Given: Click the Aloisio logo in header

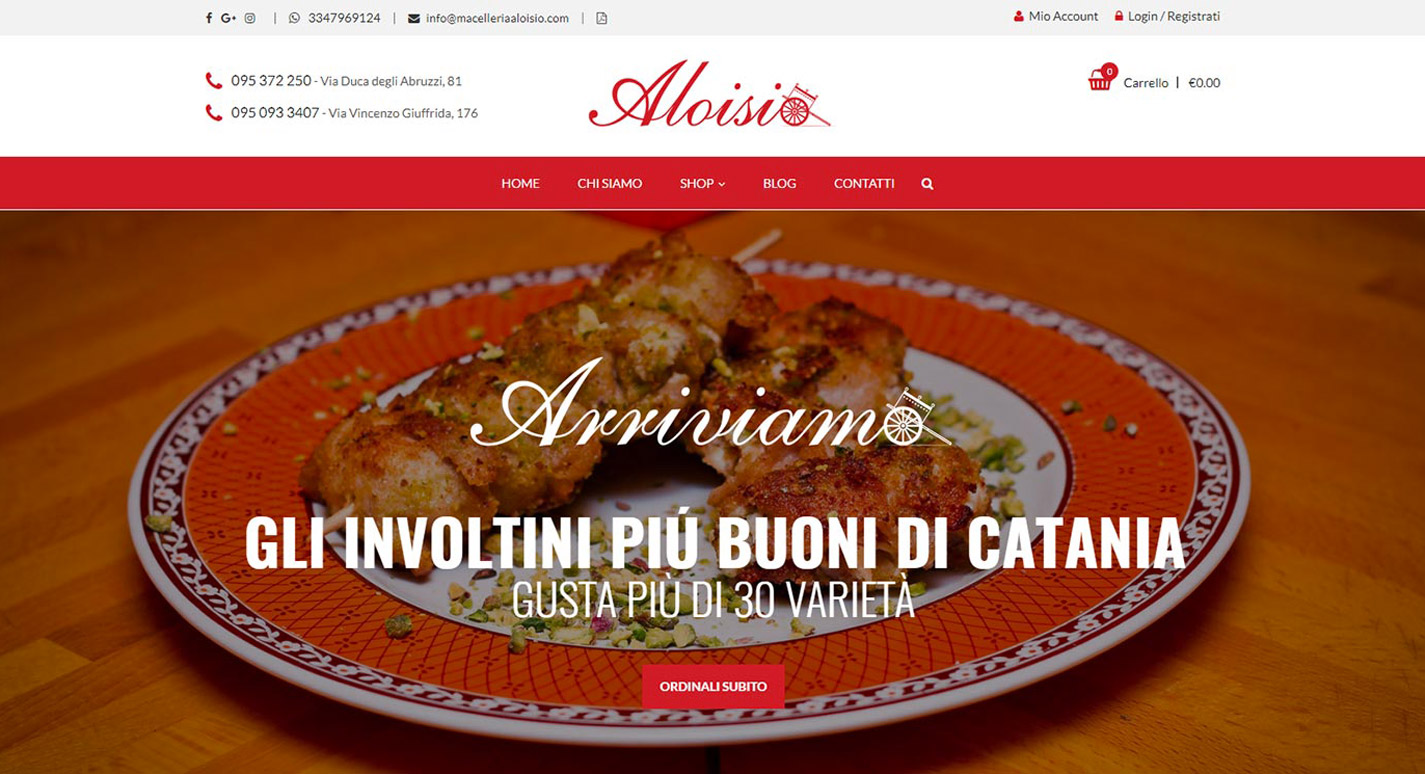Looking at the screenshot, I should coord(710,95).
